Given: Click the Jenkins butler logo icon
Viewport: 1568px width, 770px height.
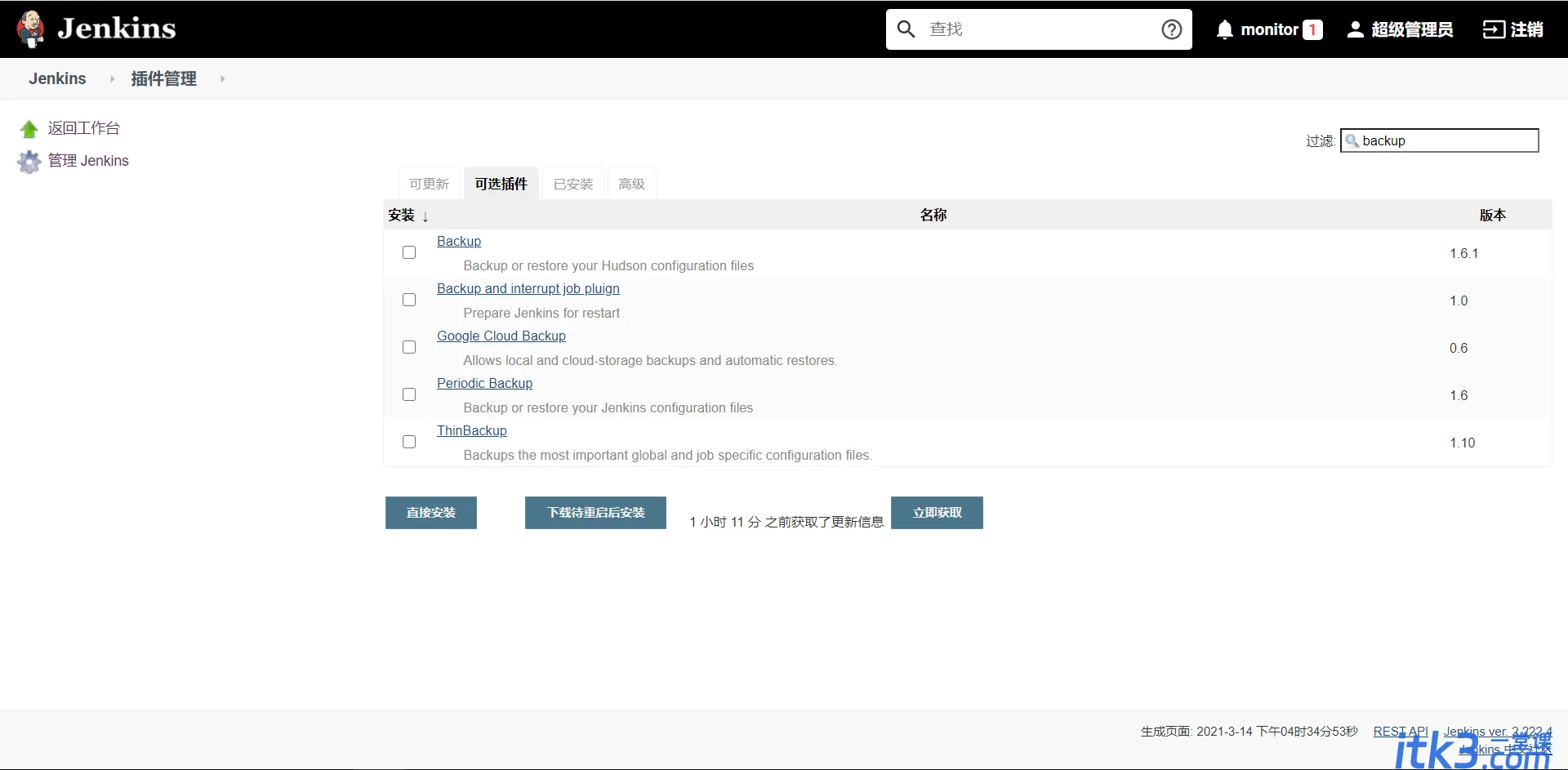Looking at the screenshot, I should (x=31, y=29).
